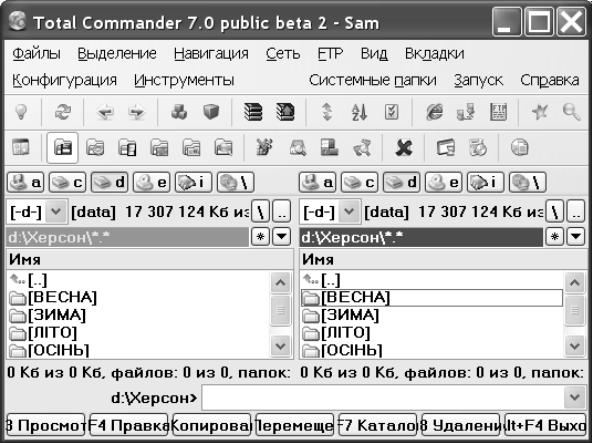This screenshot has width=592, height=443.
Task: Open right panel favorites asterisk button
Action: pyautogui.click(x=554, y=237)
